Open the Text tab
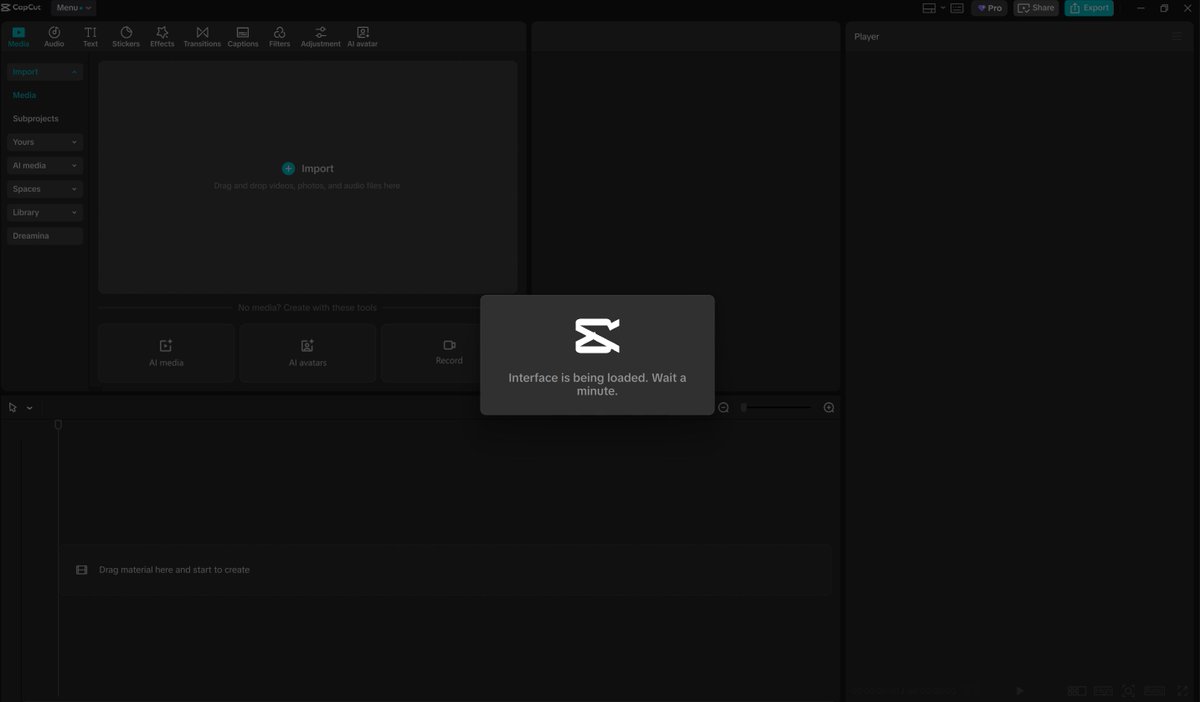1200x702 pixels. coord(90,37)
